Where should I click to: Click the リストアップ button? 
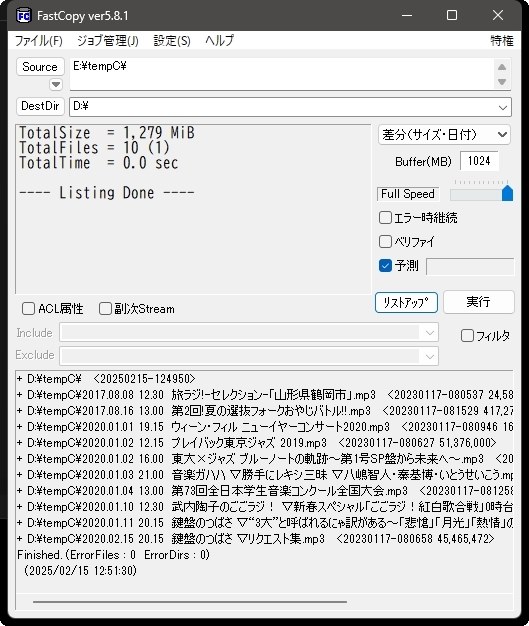[406, 302]
